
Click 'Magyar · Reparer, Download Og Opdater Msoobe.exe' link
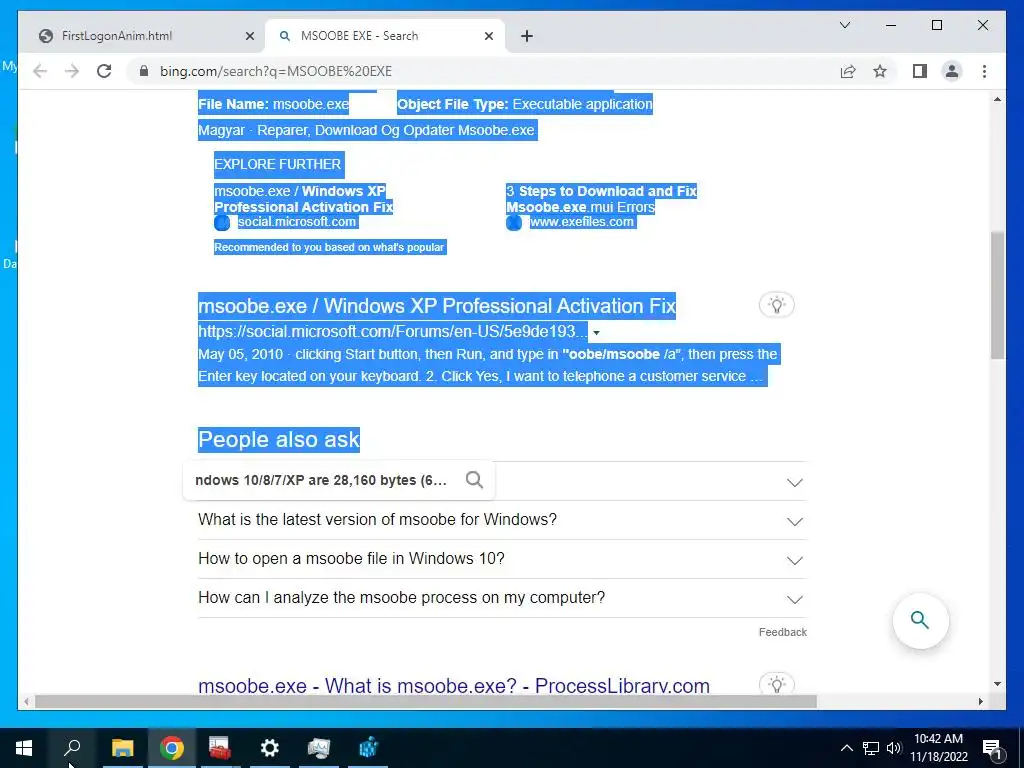pos(366,130)
